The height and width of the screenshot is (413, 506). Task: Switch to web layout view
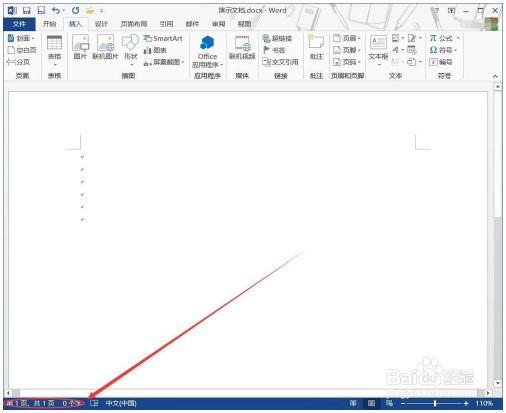(x=389, y=403)
